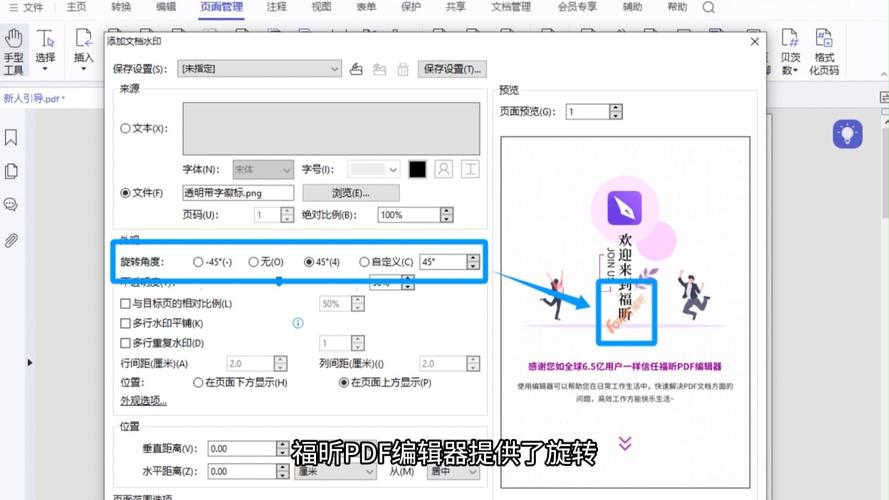Open the 从 alignment dropdown showing 居中

pos(453,471)
